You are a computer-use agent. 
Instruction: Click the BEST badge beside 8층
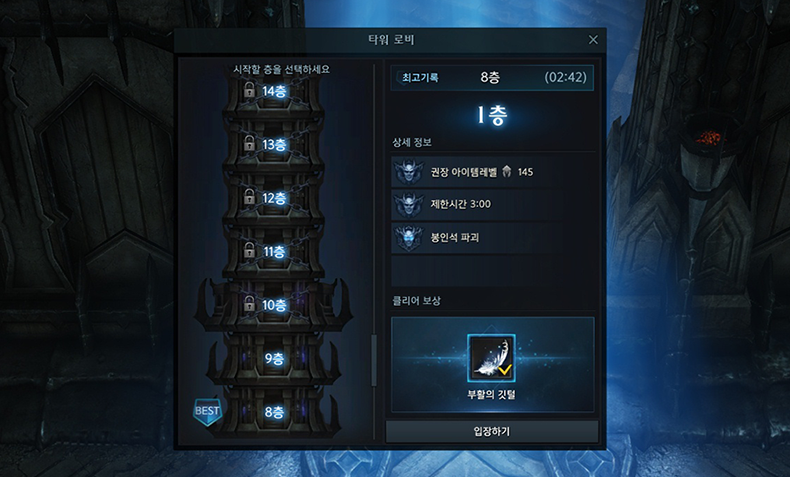coord(207,412)
